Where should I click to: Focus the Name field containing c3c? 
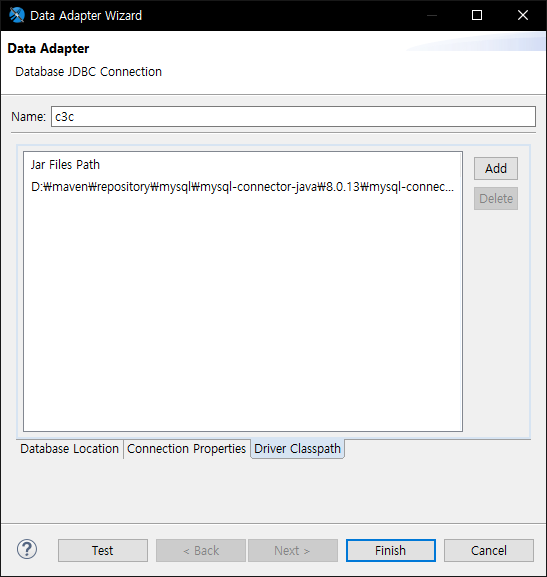[293, 117]
